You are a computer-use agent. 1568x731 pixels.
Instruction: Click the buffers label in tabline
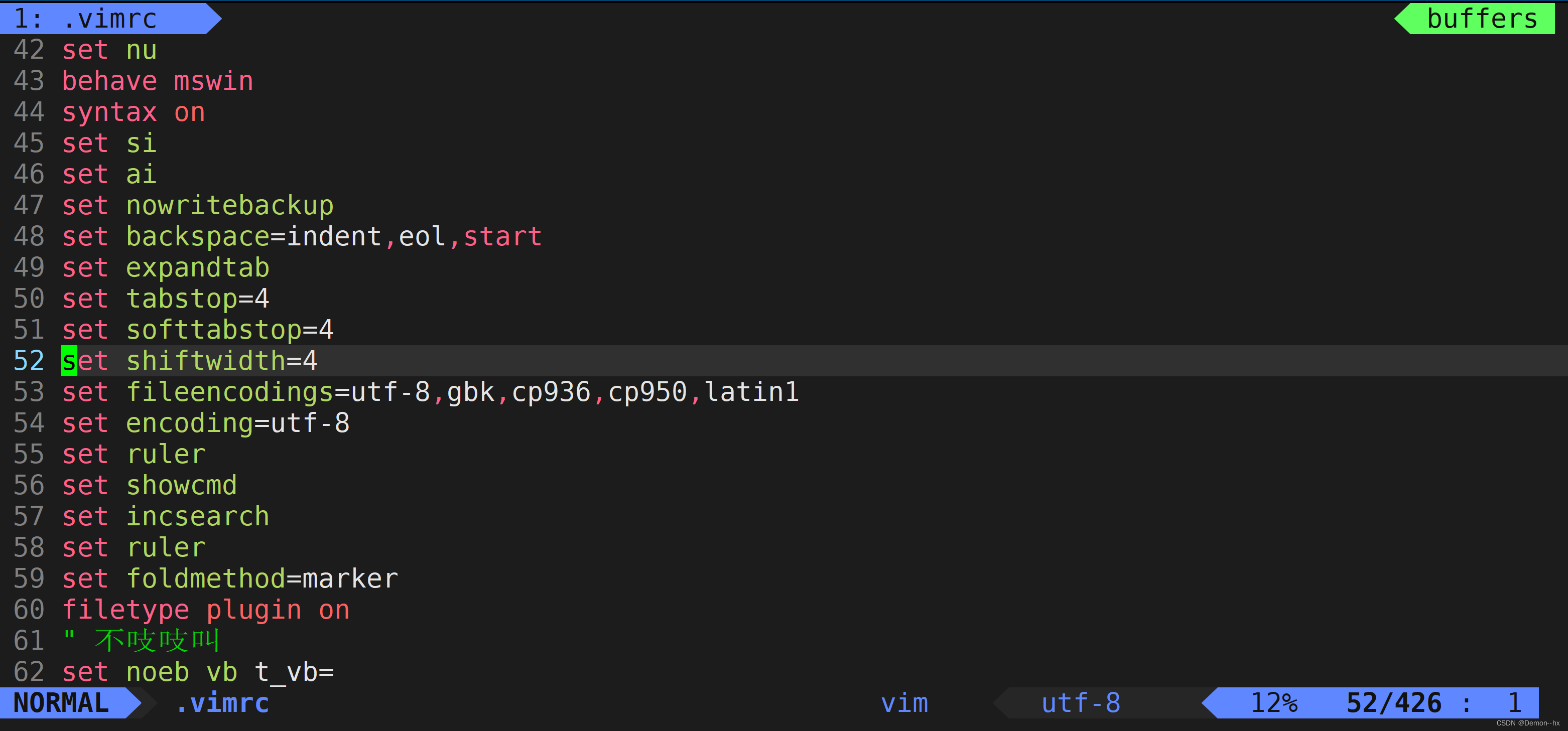pos(1482,18)
